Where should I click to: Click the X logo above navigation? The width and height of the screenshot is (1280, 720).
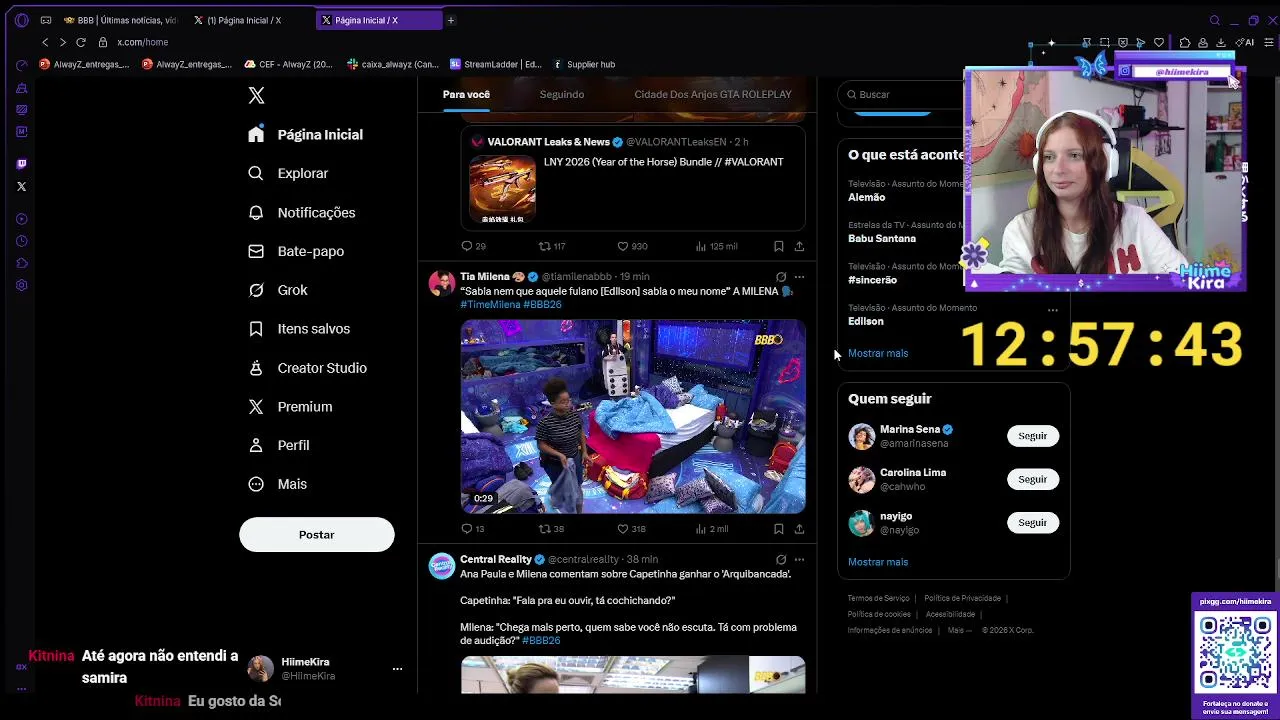[x=256, y=95]
